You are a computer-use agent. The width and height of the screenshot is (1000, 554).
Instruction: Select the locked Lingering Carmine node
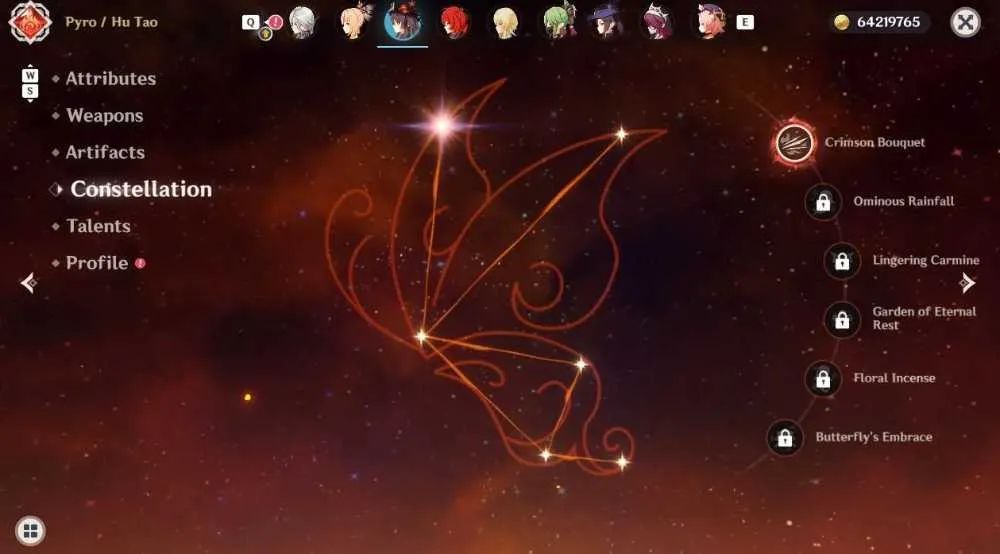(x=842, y=261)
